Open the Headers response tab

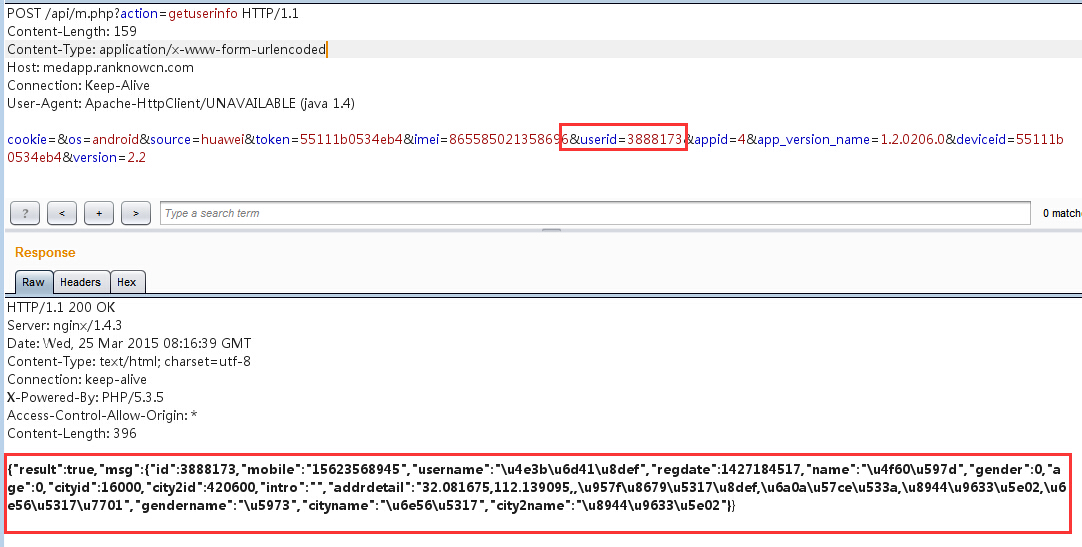(x=81, y=282)
